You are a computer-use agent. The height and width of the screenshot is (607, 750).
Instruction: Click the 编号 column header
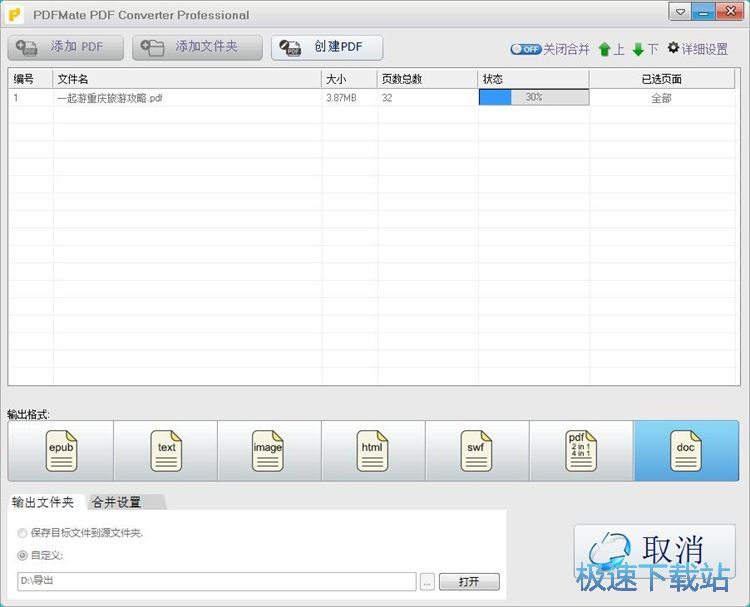[31, 79]
